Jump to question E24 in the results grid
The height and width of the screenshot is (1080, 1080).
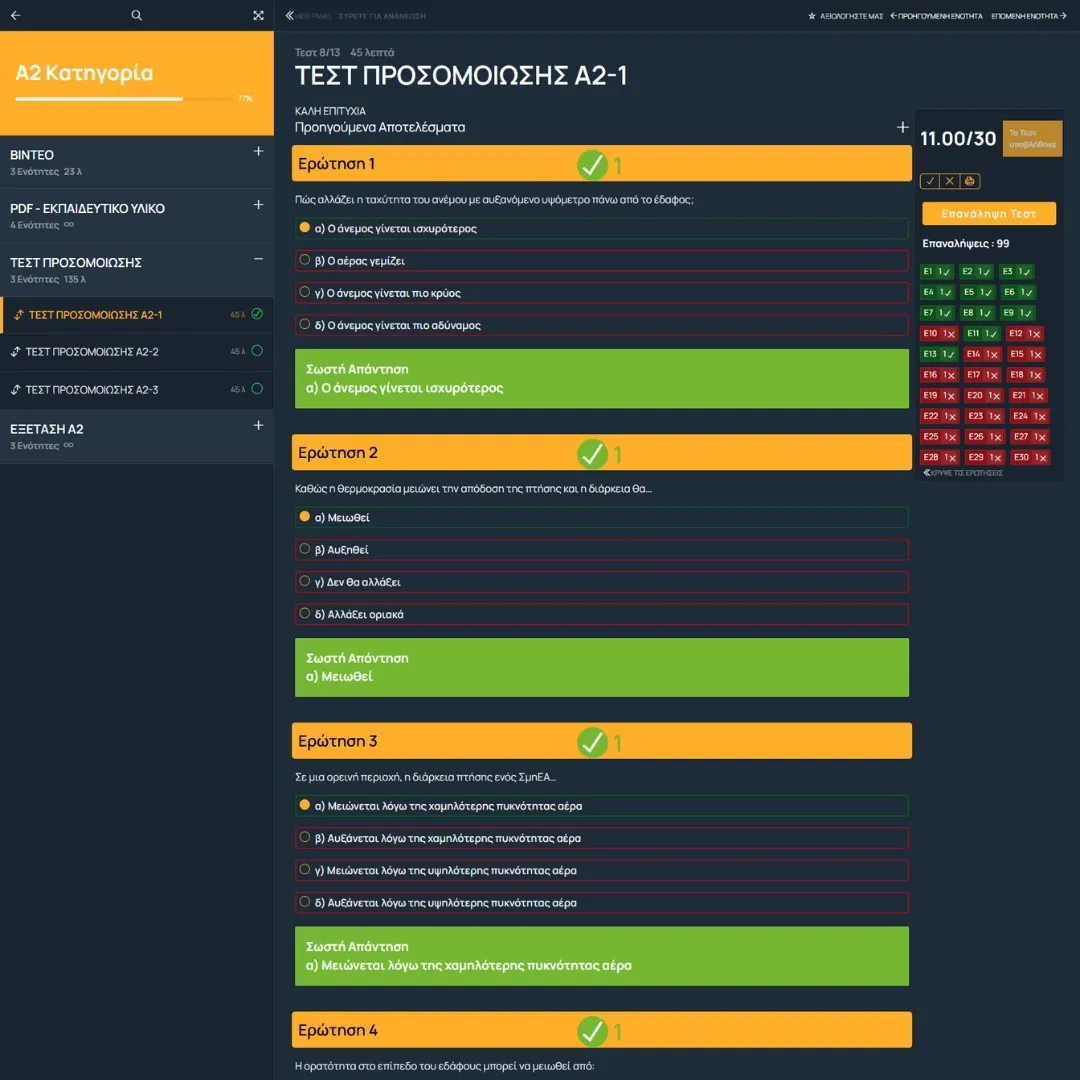(x=1029, y=416)
